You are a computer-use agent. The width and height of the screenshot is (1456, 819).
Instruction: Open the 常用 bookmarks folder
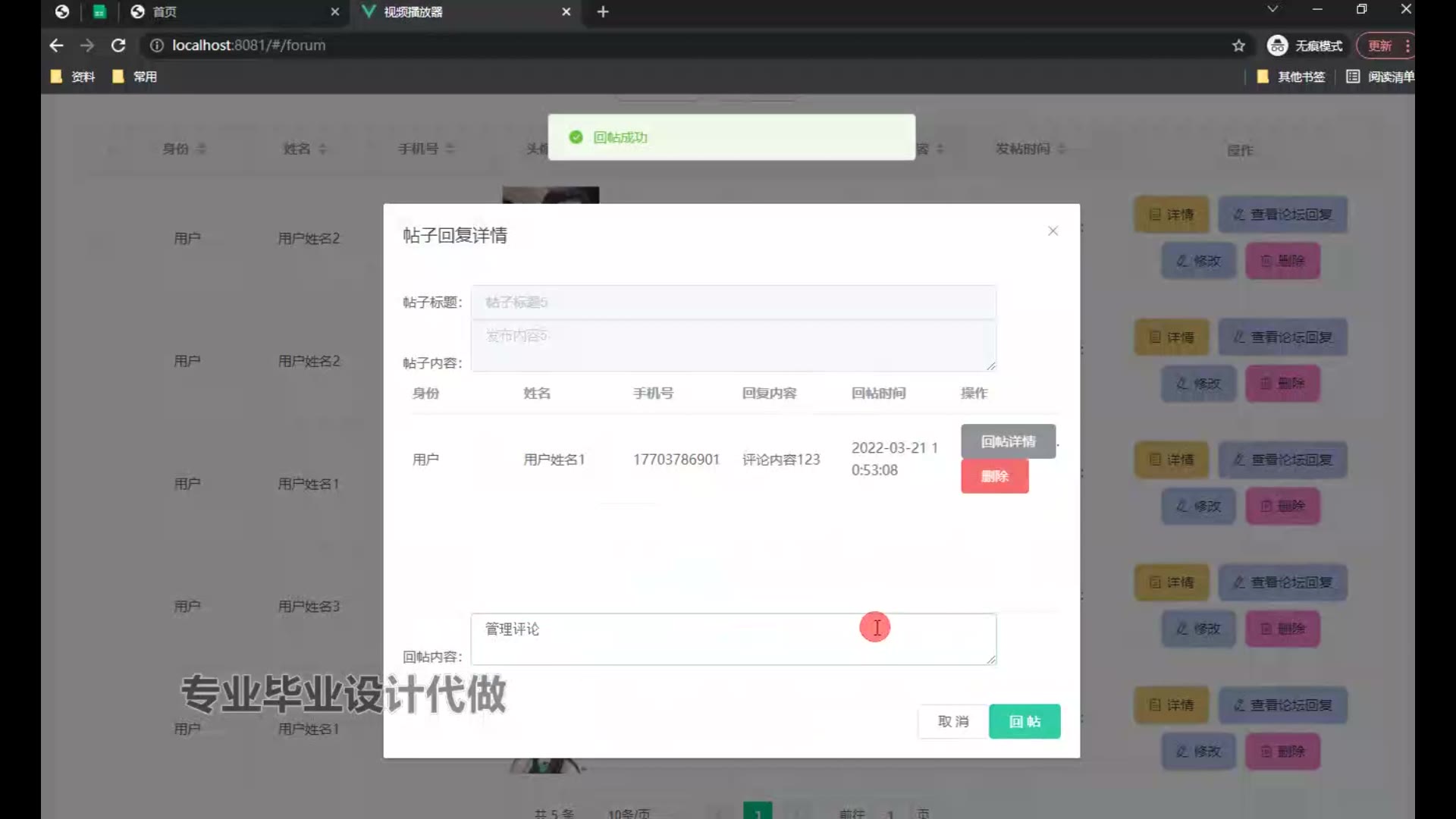click(x=135, y=77)
